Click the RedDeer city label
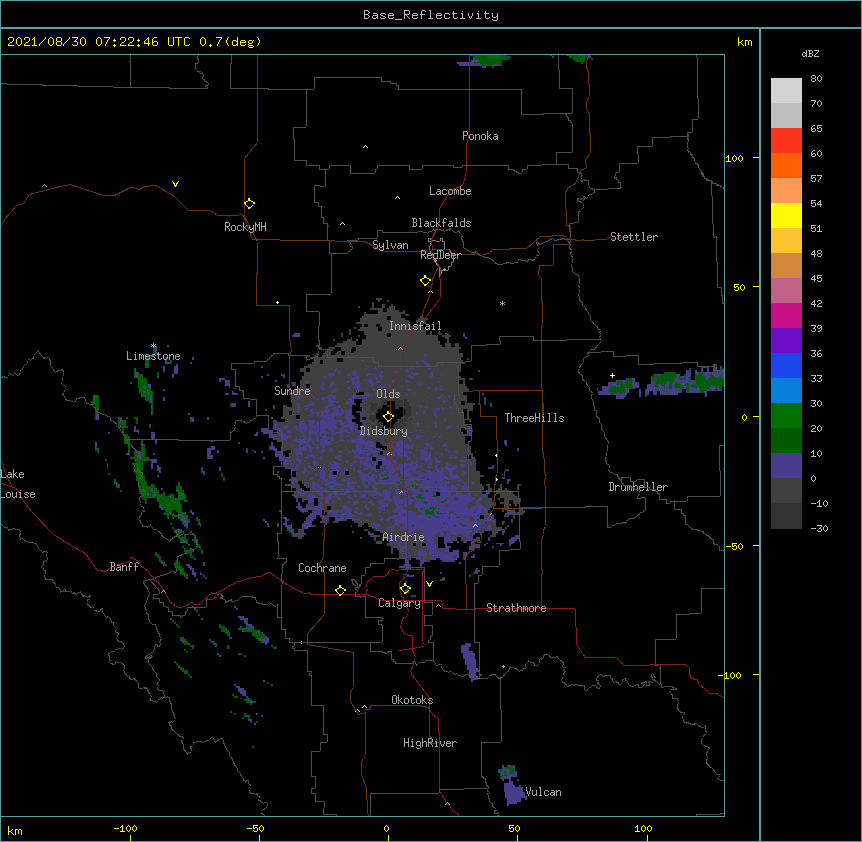The image size is (862, 842). pos(440,255)
